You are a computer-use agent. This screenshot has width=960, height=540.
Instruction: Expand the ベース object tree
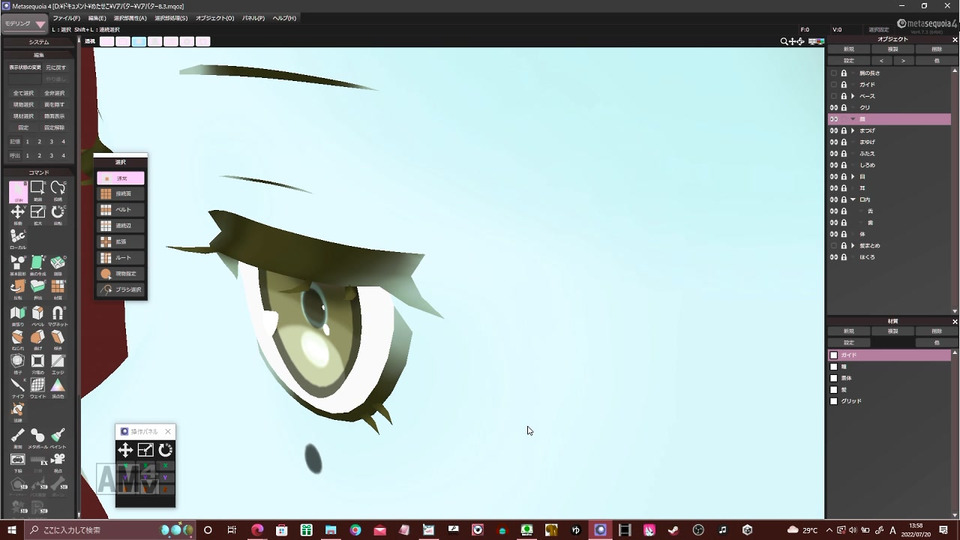pyautogui.click(x=853, y=96)
